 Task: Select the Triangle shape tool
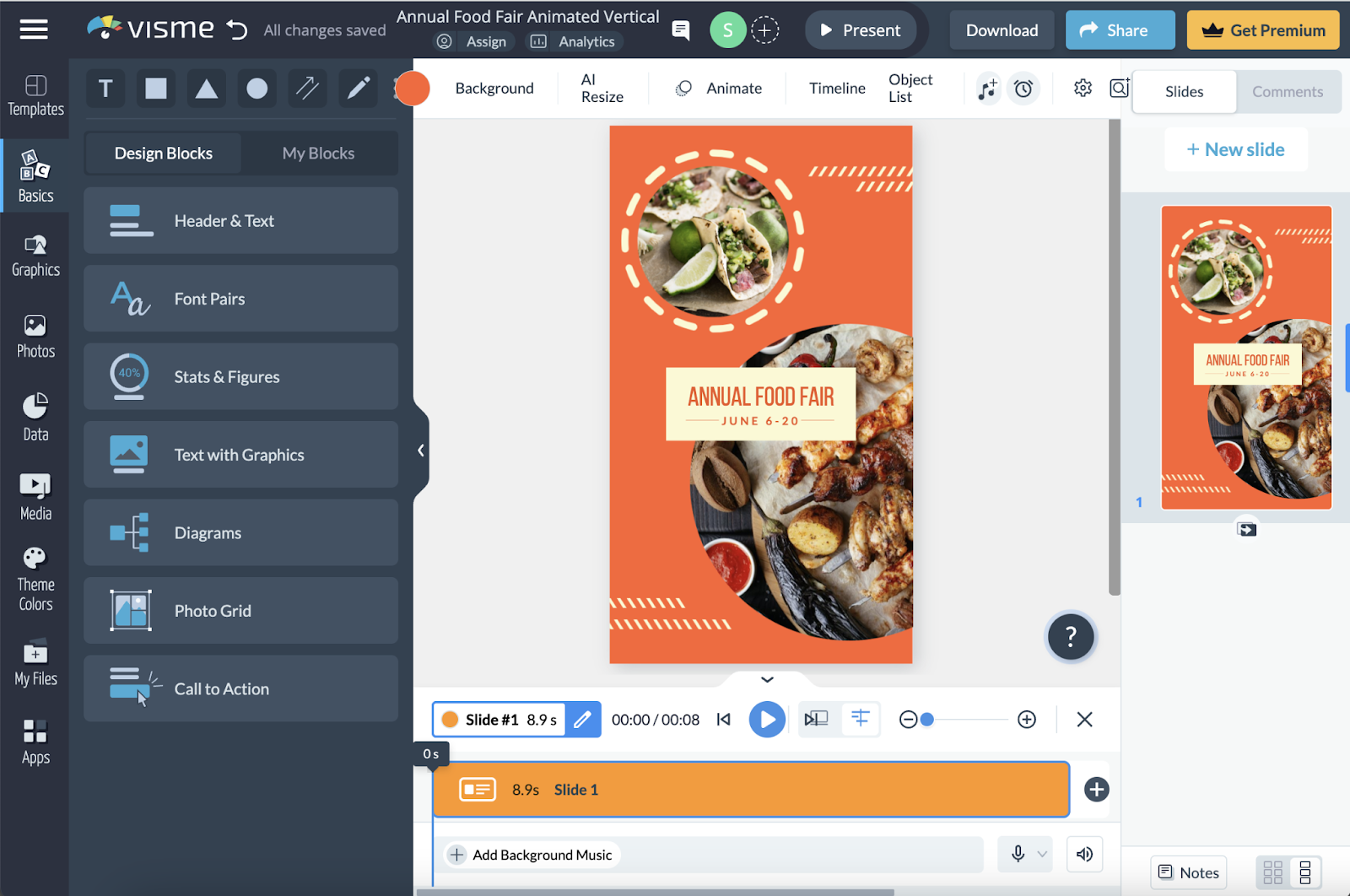pos(206,88)
